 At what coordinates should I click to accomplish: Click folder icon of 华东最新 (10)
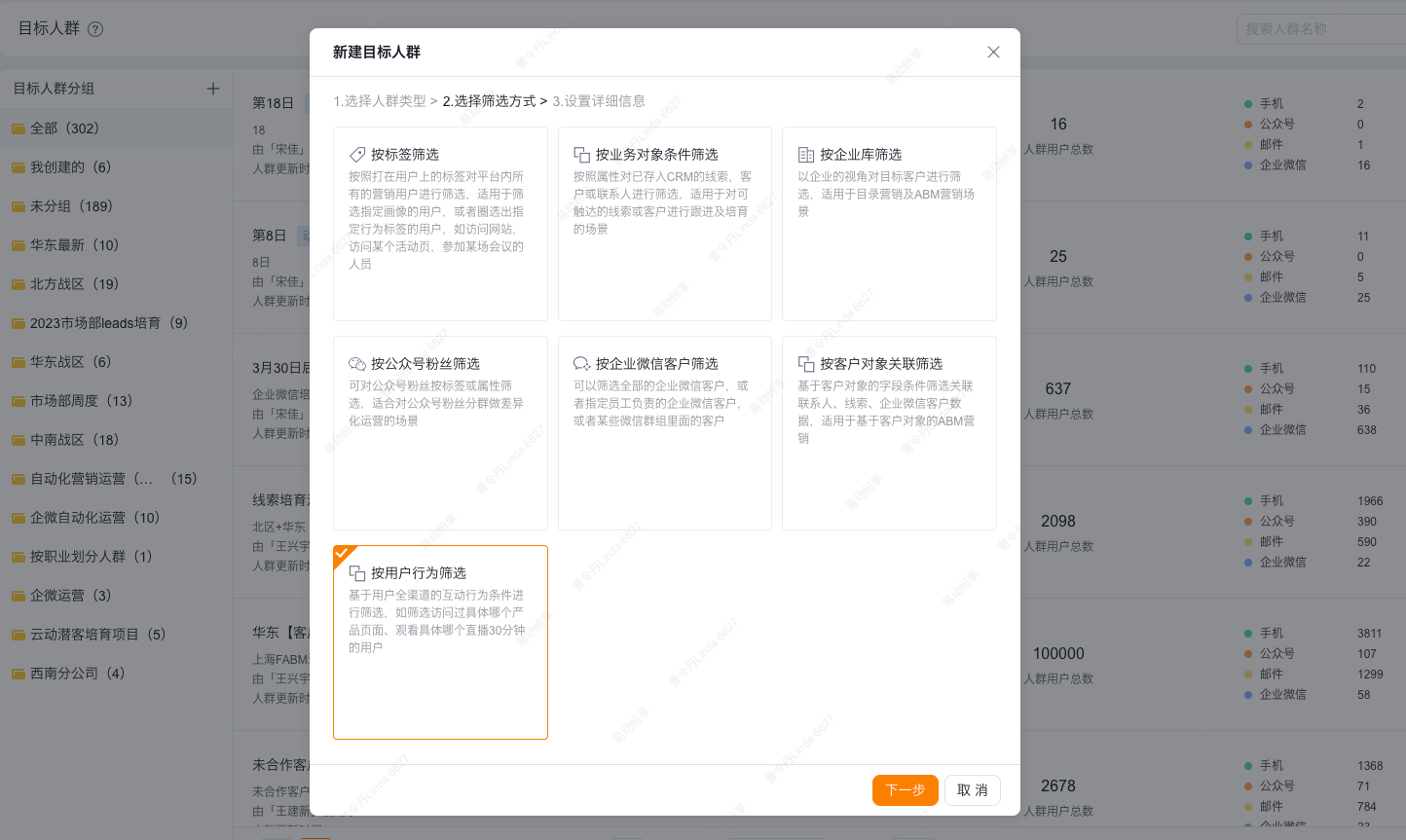(18, 245)
